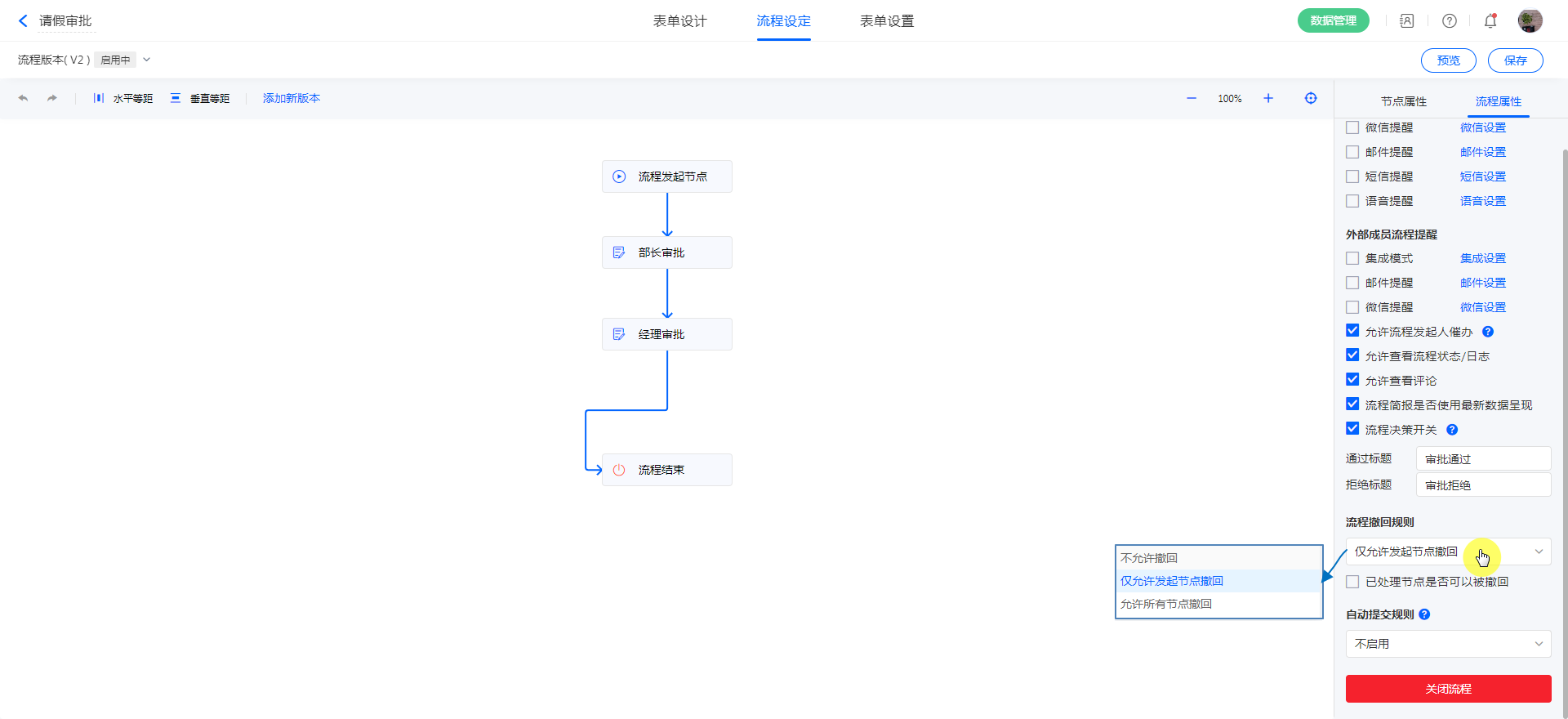Click the redo arrow in toolbar
The width and height of the screenshot is (1568, 719).
pyautogui.click(x=52, y=98)
